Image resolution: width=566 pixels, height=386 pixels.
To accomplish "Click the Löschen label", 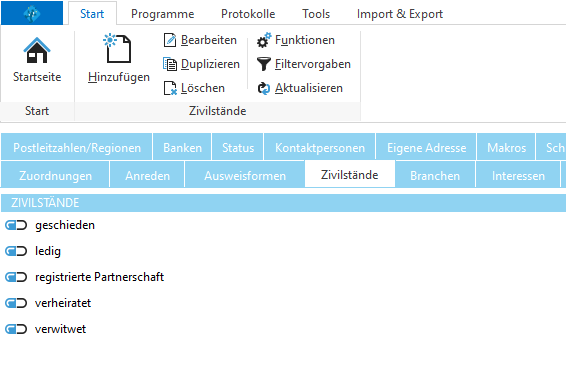I will (x=203, y=88).
